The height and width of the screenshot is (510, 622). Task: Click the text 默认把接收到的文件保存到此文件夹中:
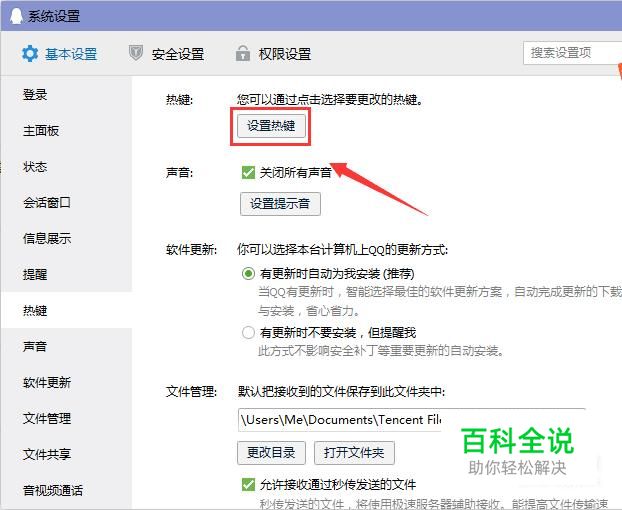(x=341, y=392)
